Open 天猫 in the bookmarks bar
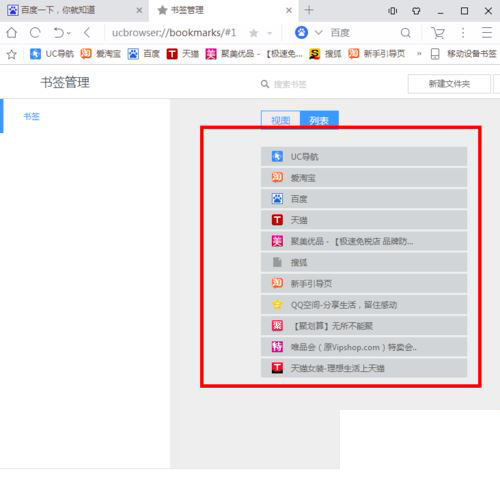Viewport: 500px width, 484px height. pyautogui.click(x=183, y=54)
